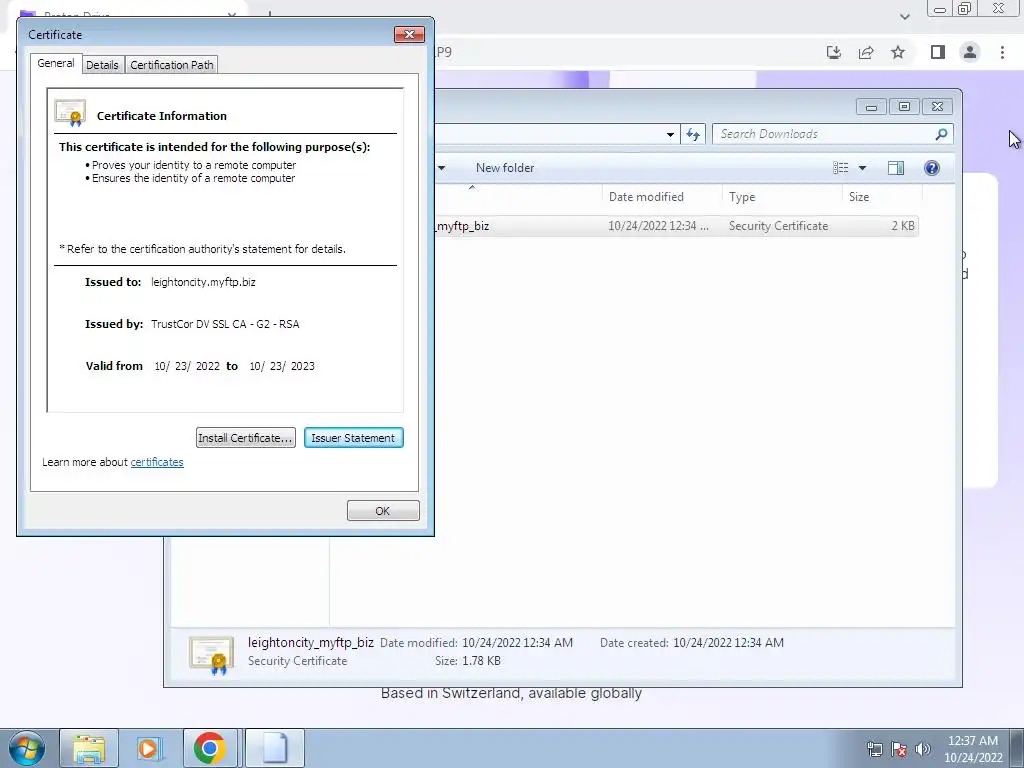The width and height of the screenshot is (1024, 768).
Task: Open the view options dropdown arrow
Action: [862, 168]
